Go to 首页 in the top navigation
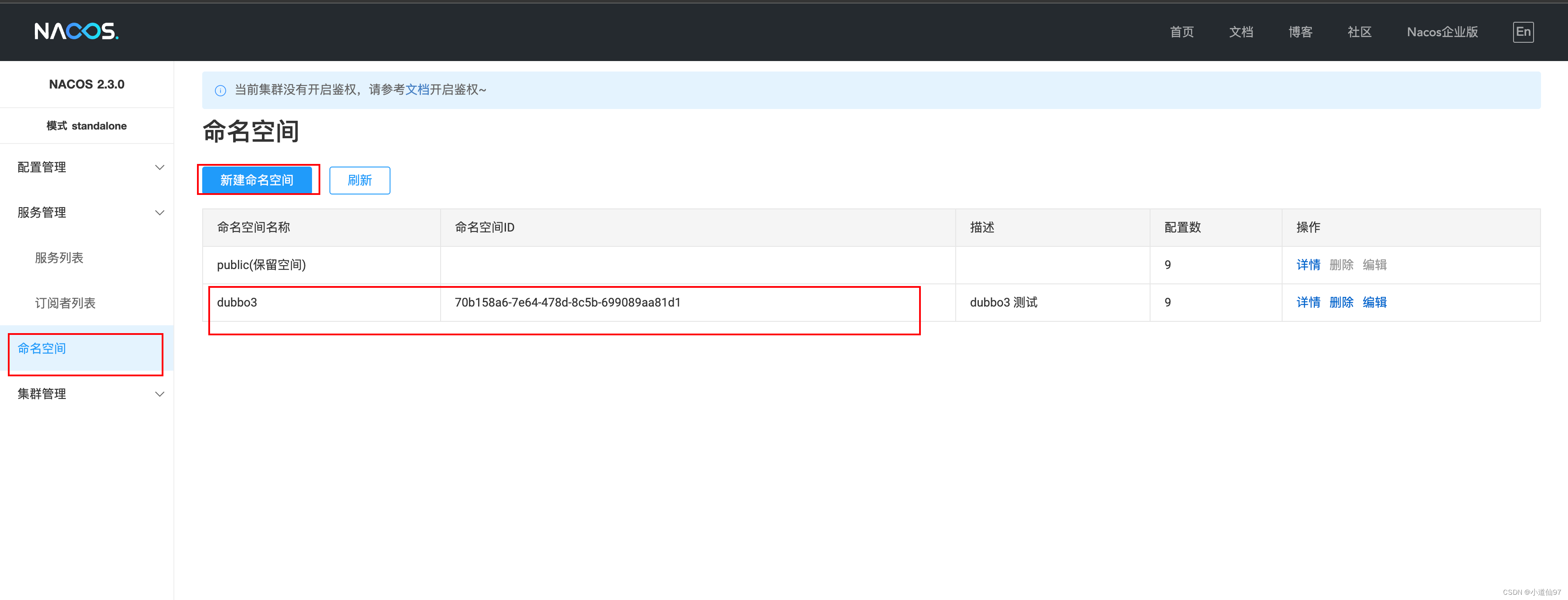 (1181, 32)
